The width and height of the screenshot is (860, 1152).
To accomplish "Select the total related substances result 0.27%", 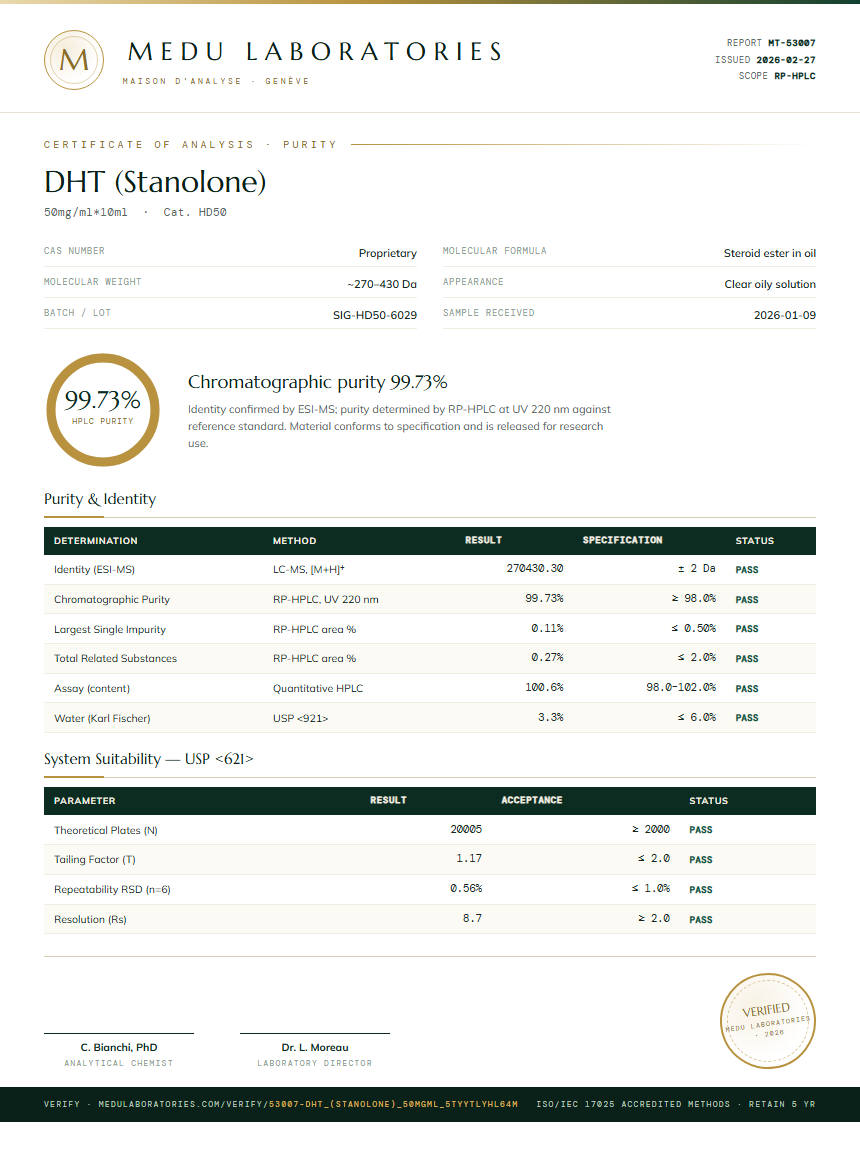I will [547, 658].
